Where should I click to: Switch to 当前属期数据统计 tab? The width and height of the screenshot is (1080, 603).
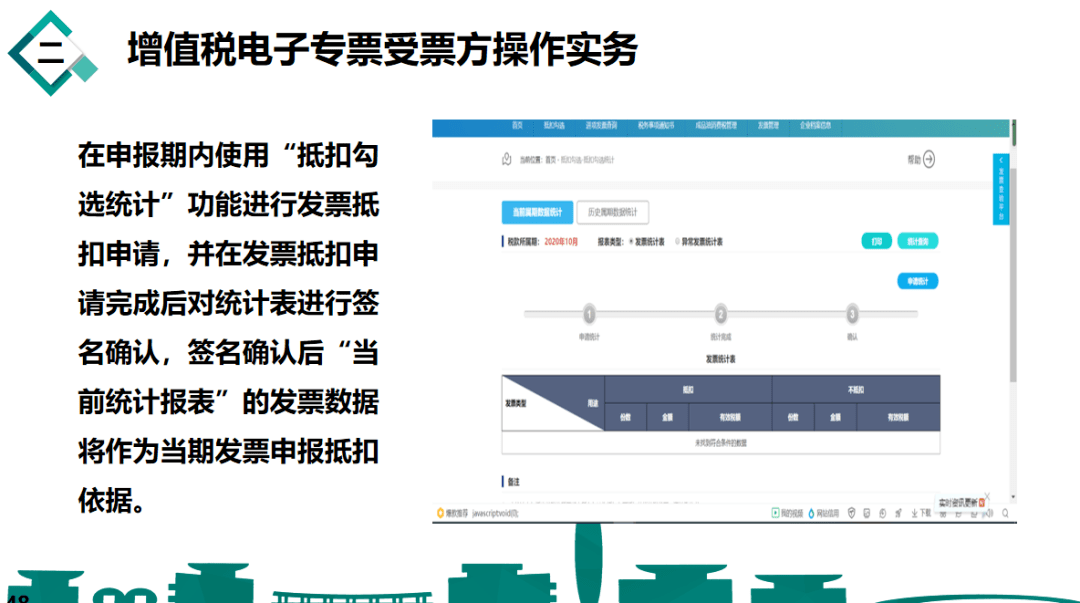coord(537,212)
